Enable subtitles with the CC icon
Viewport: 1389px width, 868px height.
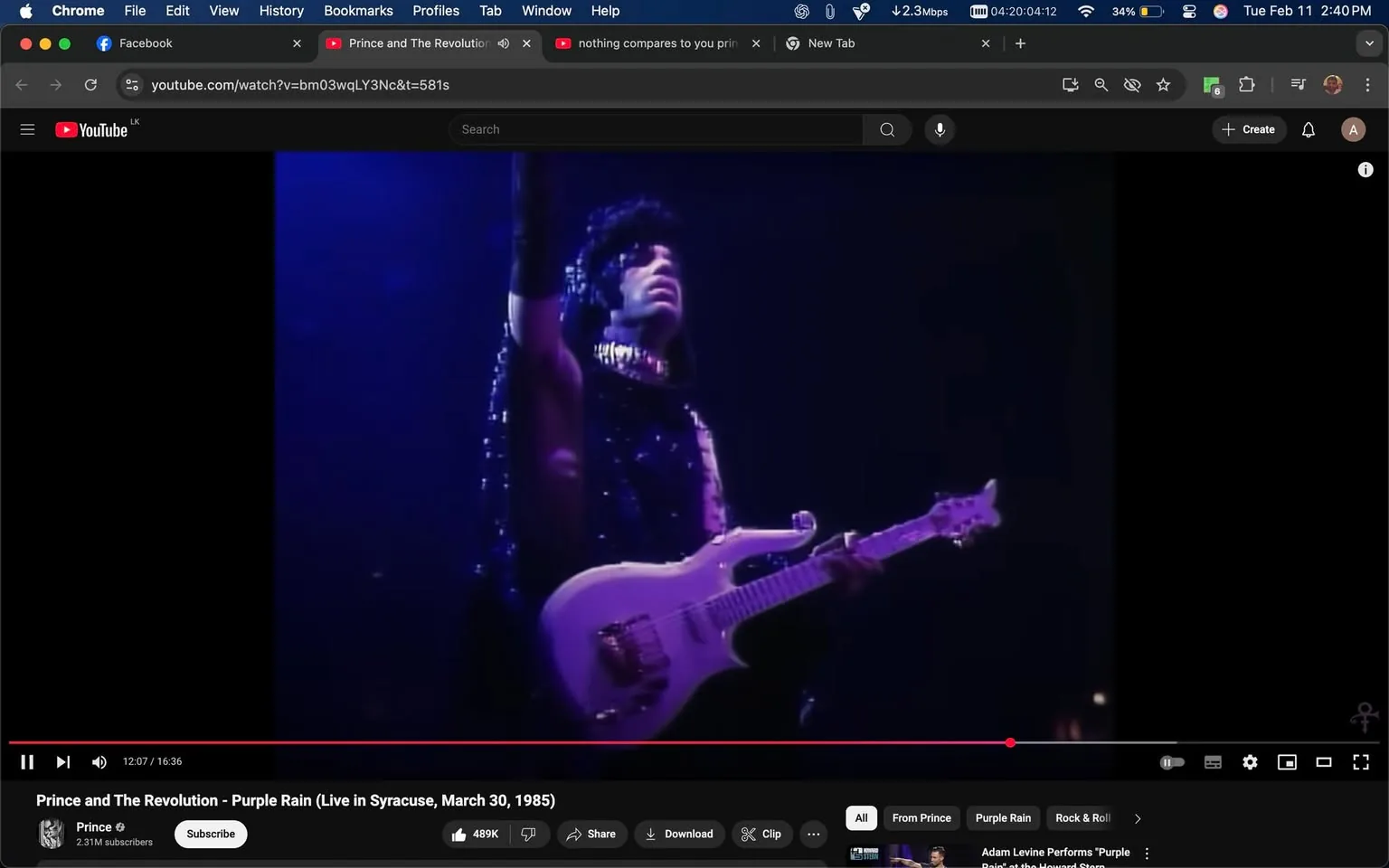point(1213,761)
